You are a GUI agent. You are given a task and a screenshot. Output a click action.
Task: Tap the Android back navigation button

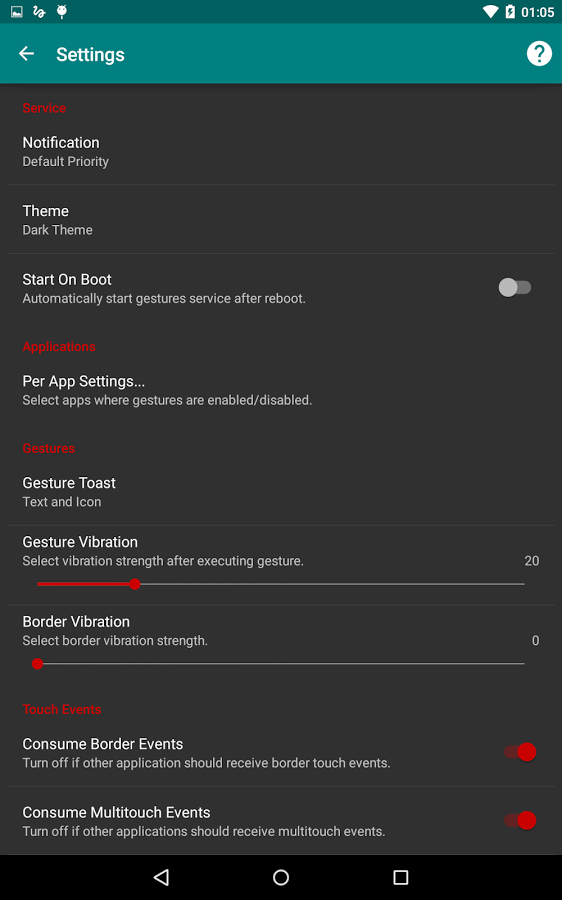point(161,877)
